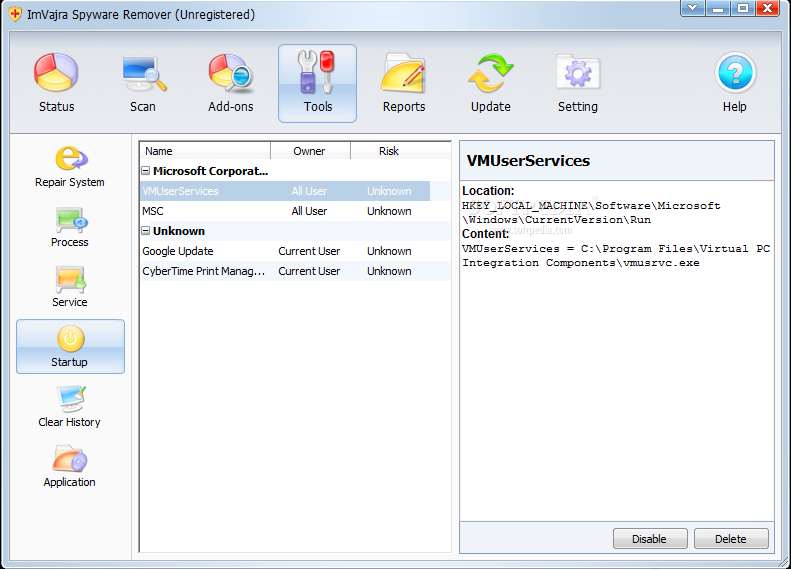Screen dimensions: 791x569
Task: Select the MSC startup entry
Action: pos(295,211)
